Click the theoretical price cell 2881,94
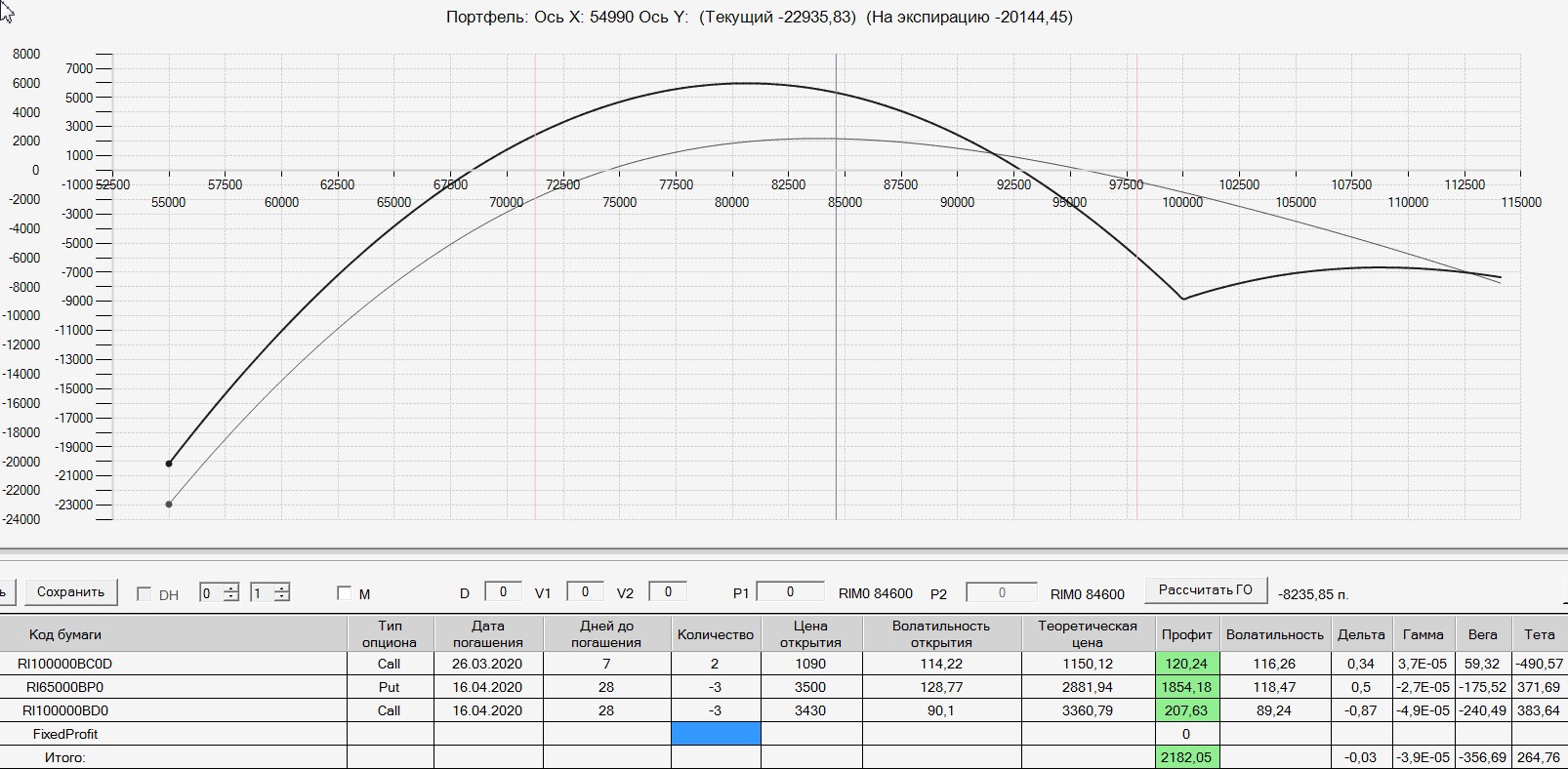 (x=1088, y=687)
